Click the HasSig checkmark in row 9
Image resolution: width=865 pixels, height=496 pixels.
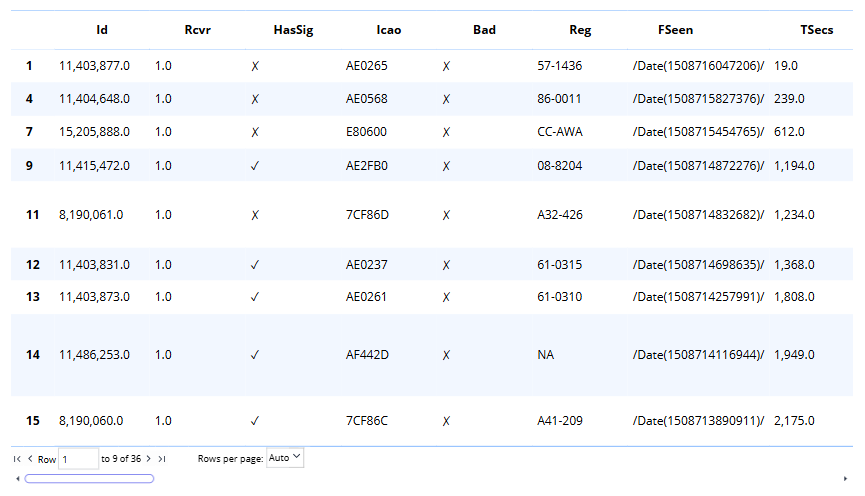tap(255, 166)
